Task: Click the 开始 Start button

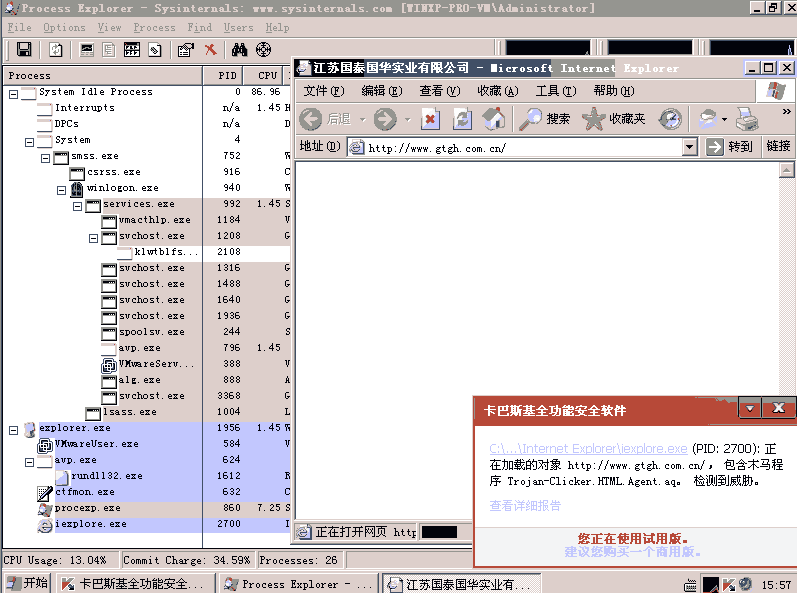Action: click(28, 583)
